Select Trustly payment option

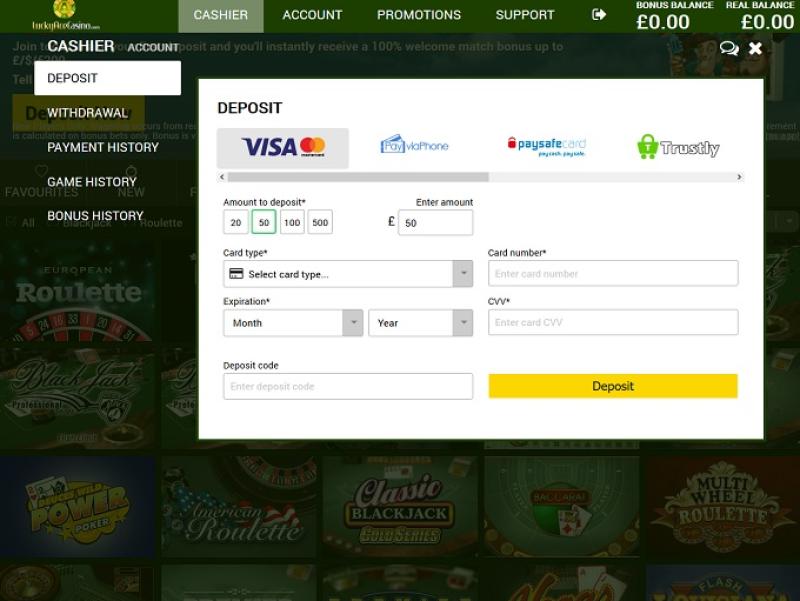678,147
